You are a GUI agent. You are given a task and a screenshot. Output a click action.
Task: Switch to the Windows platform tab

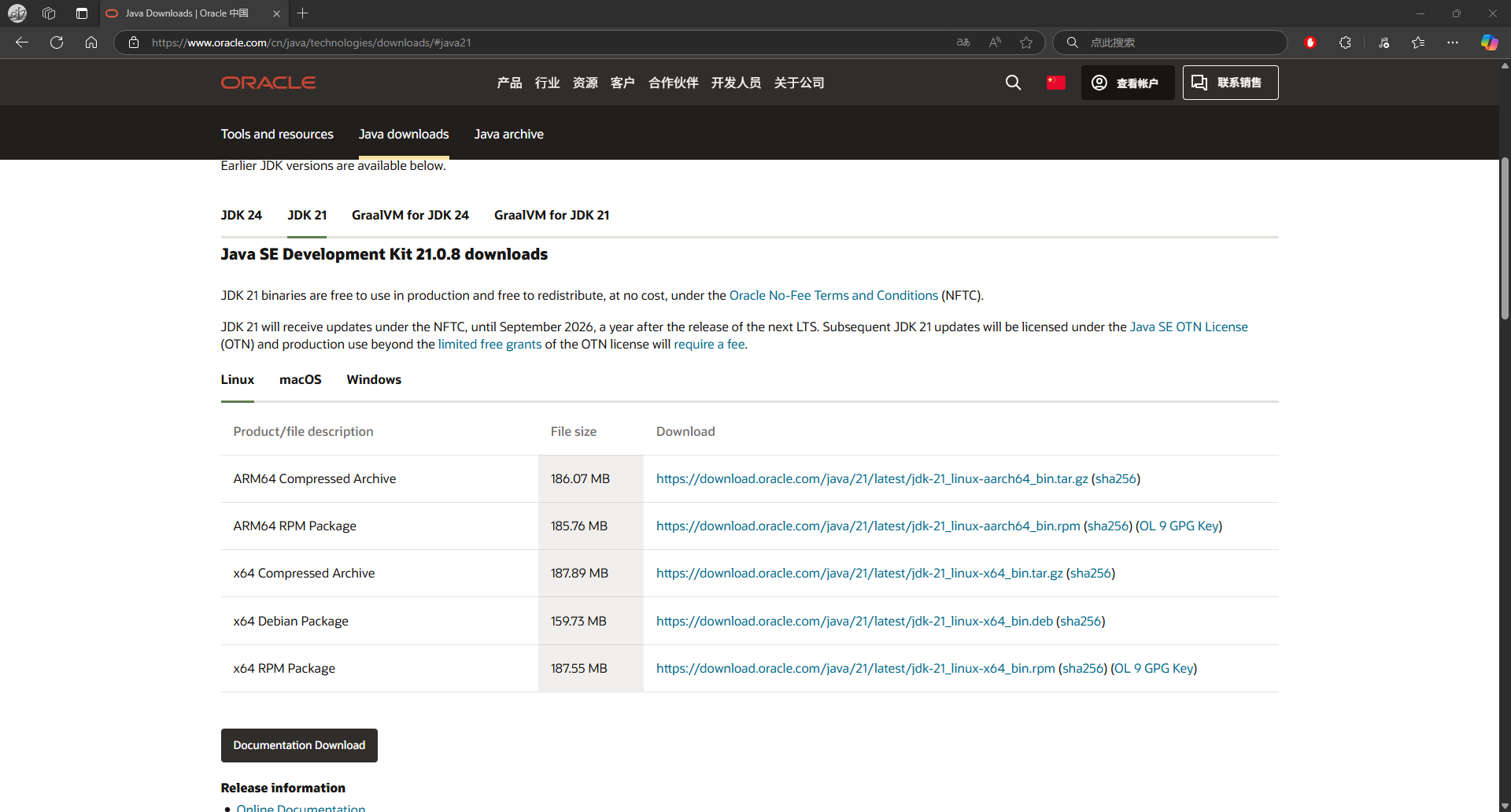pos(374,380)
